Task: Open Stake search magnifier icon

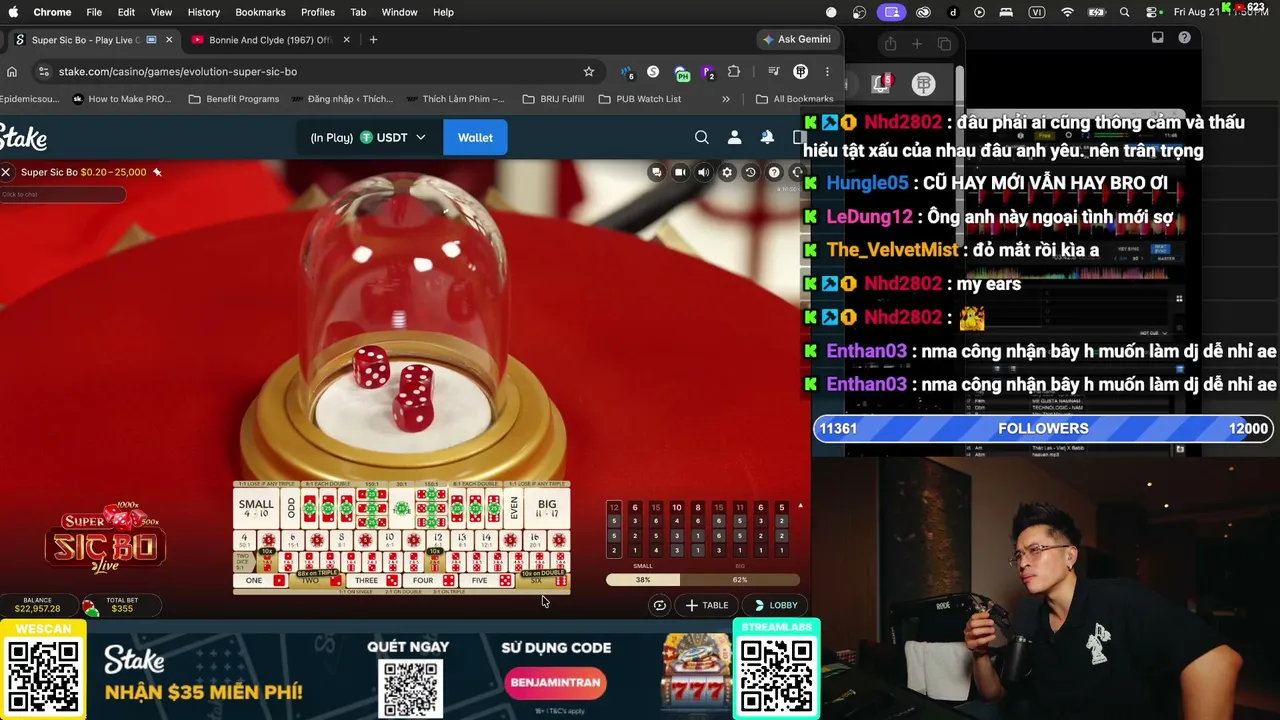Action: coord(702,137)
